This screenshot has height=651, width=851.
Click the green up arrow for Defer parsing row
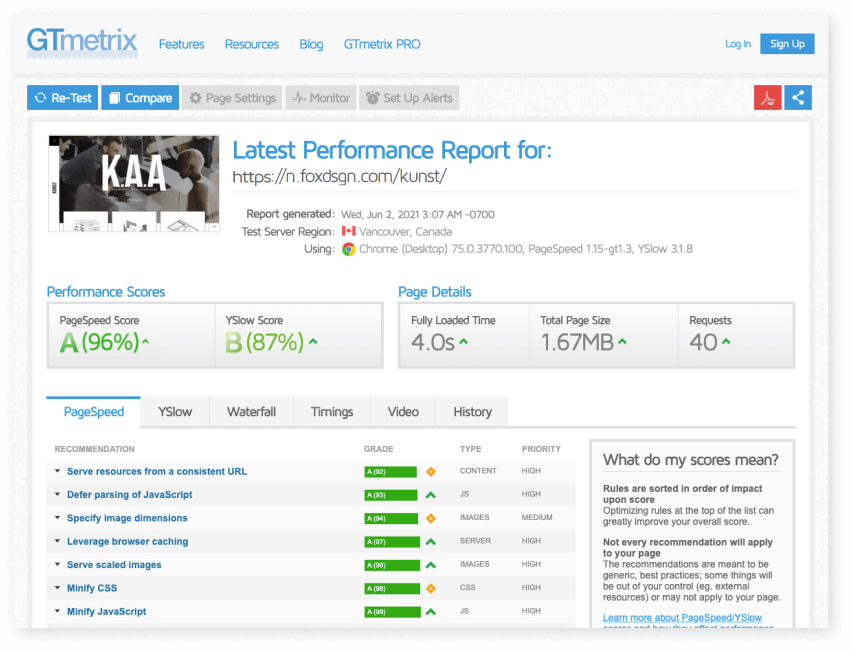(x=431, y=495)
